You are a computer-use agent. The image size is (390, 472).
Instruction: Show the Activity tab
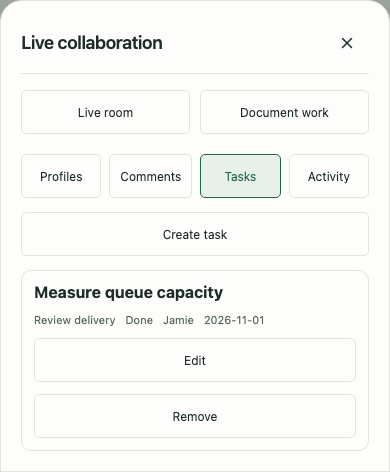329,176
